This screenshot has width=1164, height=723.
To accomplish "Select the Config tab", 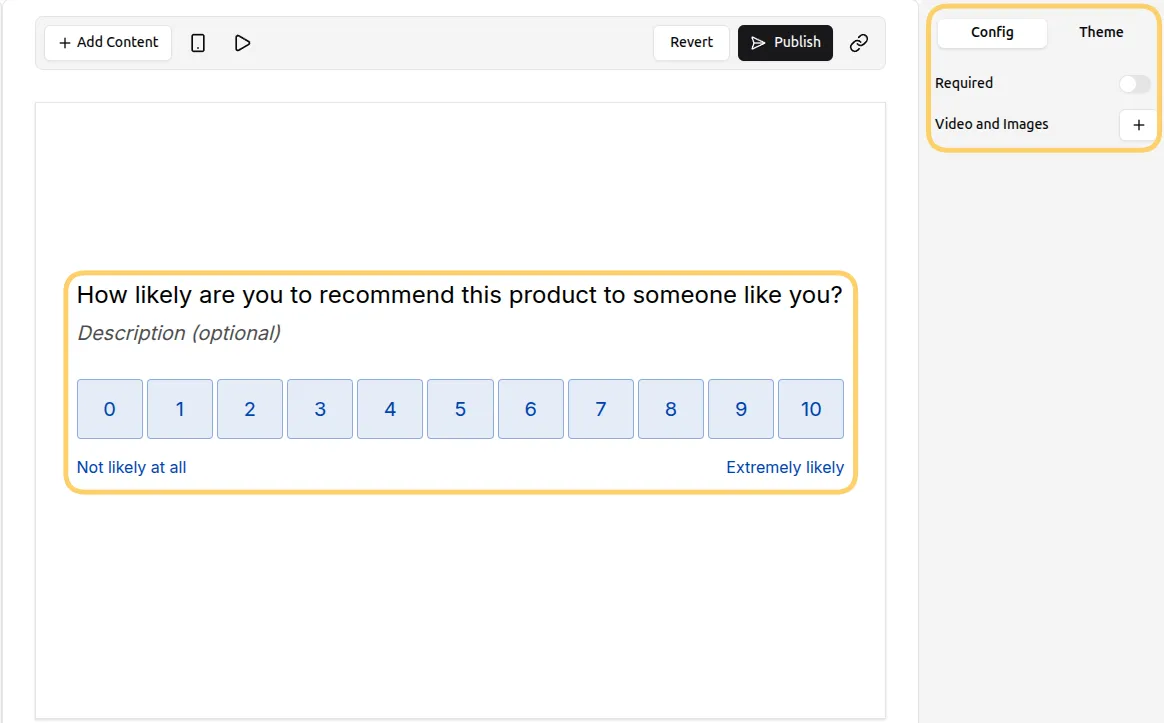I will (992, 32).
